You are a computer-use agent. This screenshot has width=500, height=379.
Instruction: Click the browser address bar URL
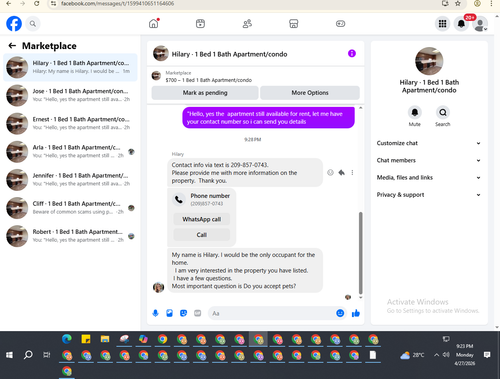point(117,3)
